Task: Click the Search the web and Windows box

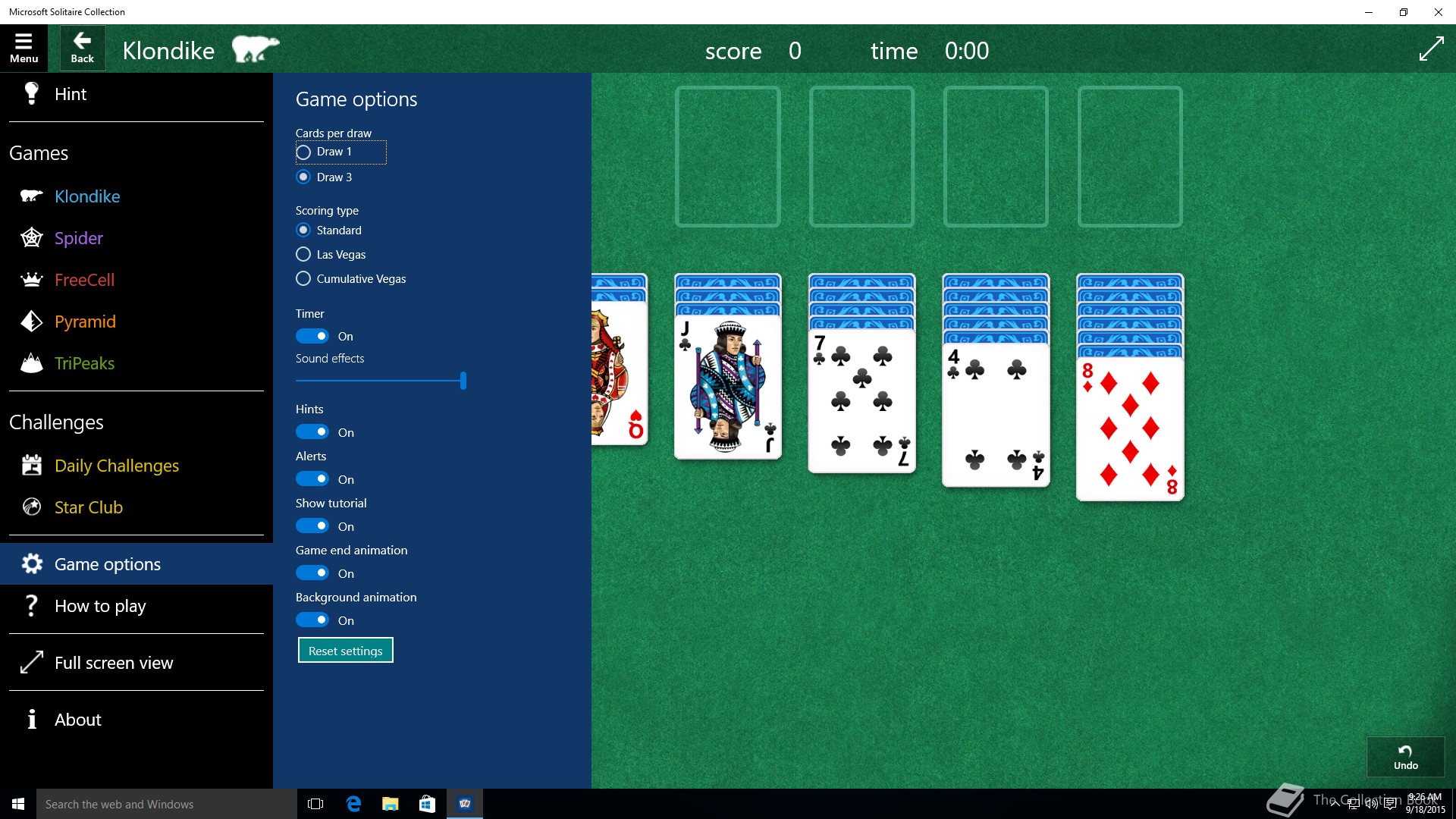Action: [x=167, y=804]
